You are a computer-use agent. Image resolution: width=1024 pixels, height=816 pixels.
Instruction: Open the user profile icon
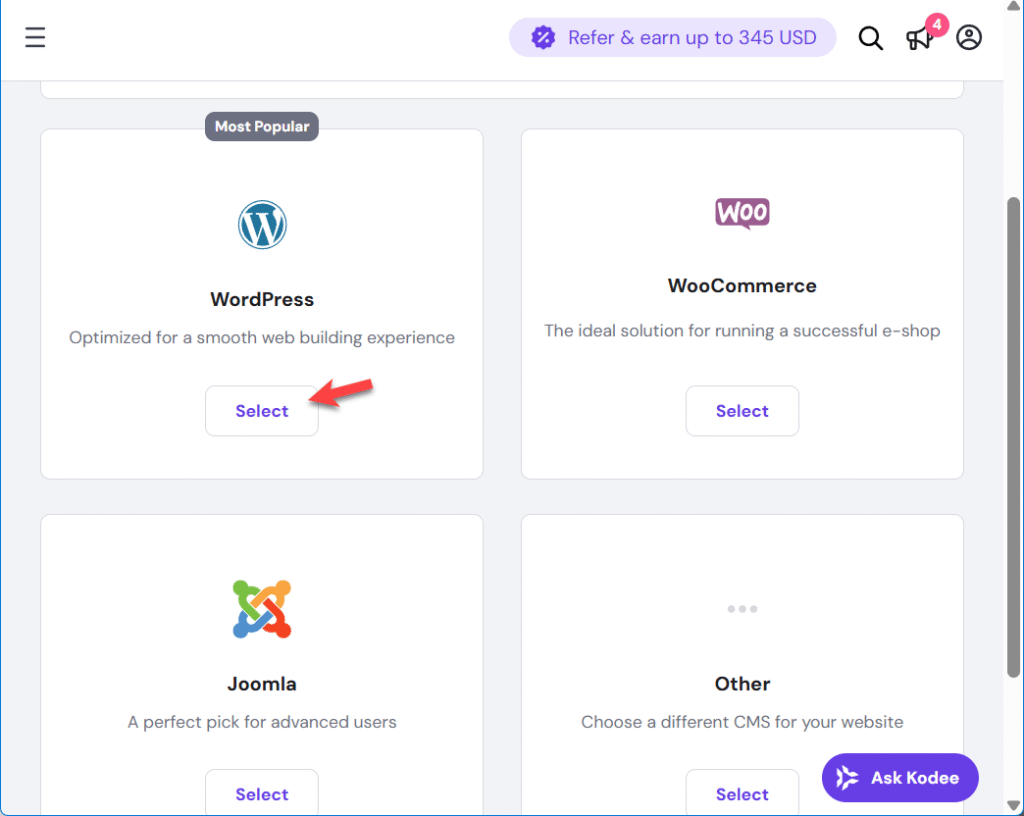pyautogui.click(x=969, y=38)
